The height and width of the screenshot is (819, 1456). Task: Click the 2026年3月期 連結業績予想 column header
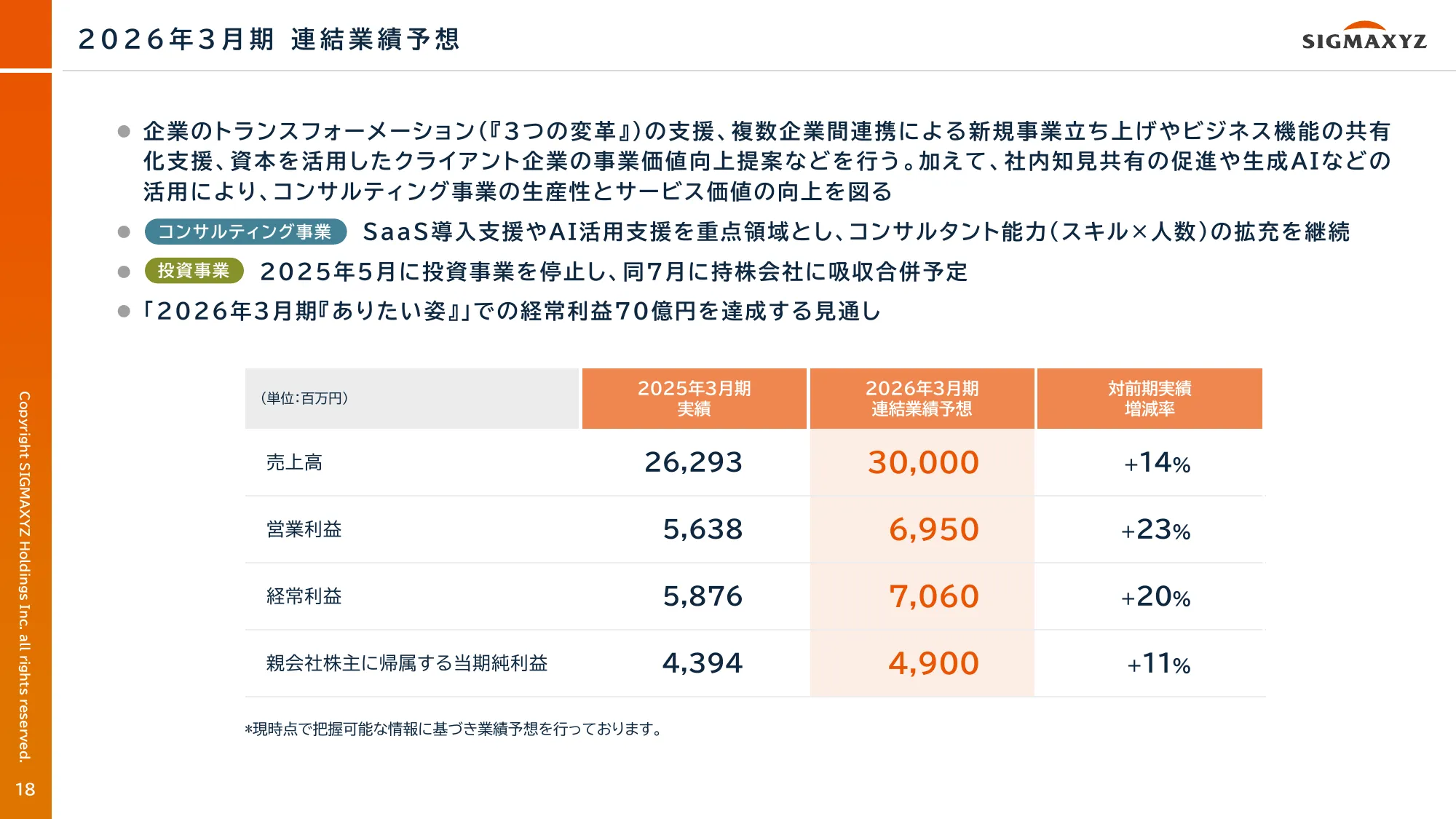922,398
